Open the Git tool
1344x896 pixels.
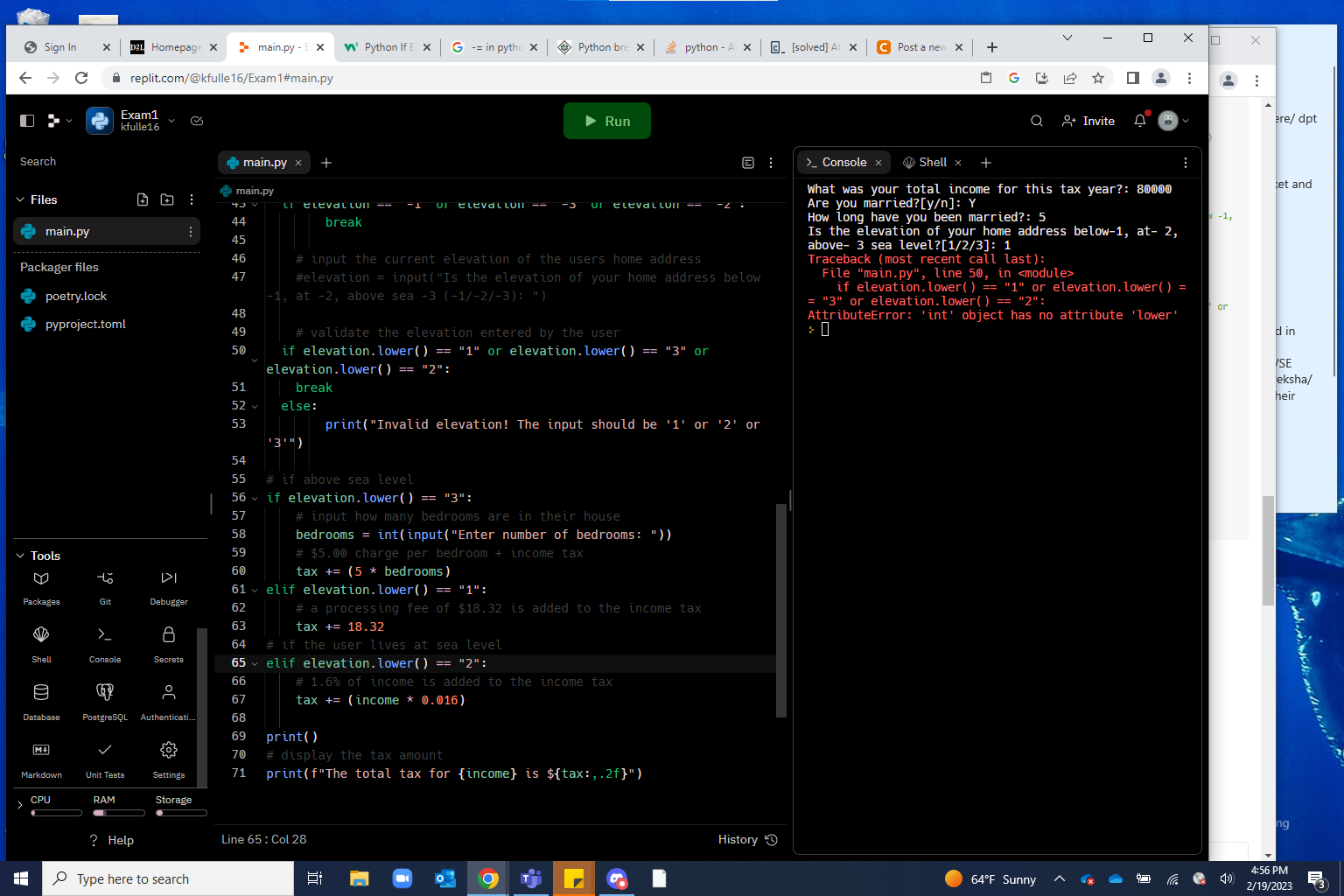point(105,587)
